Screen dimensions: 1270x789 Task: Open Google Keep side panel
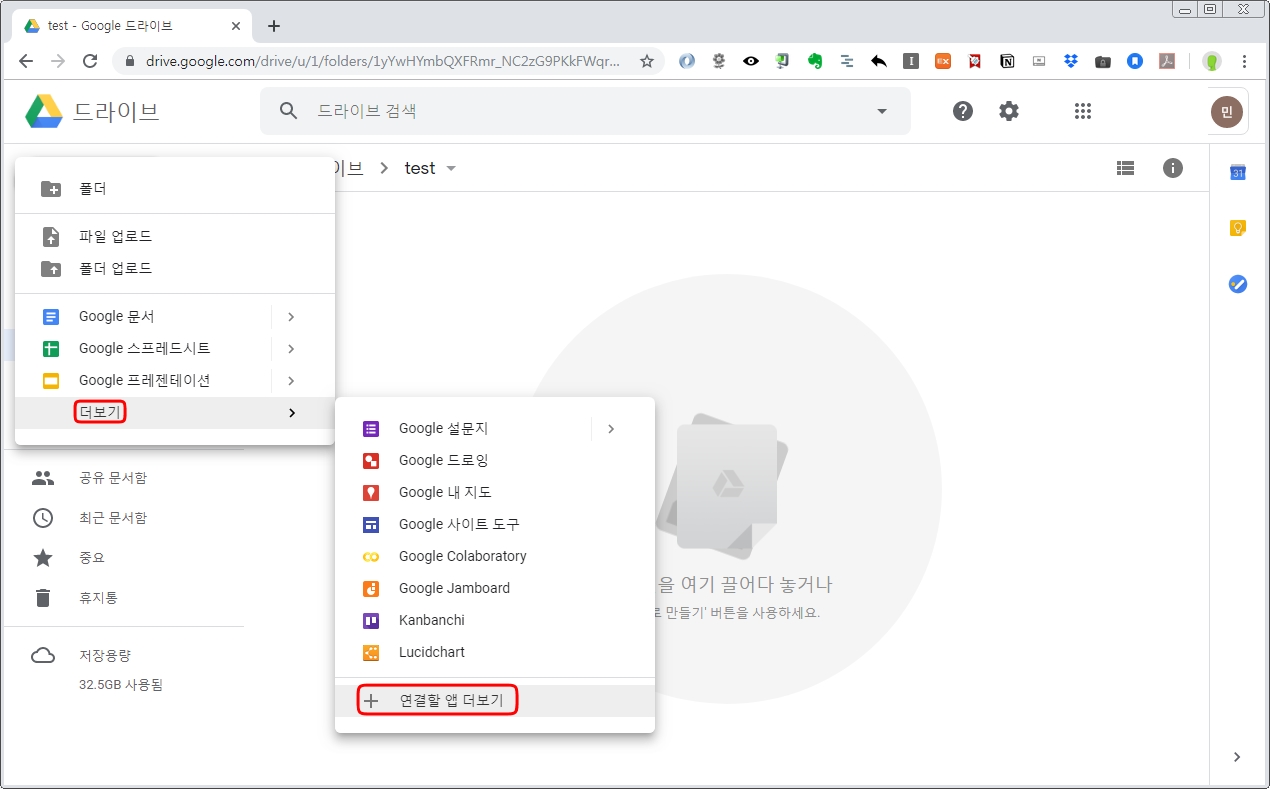coord(1238,228)
